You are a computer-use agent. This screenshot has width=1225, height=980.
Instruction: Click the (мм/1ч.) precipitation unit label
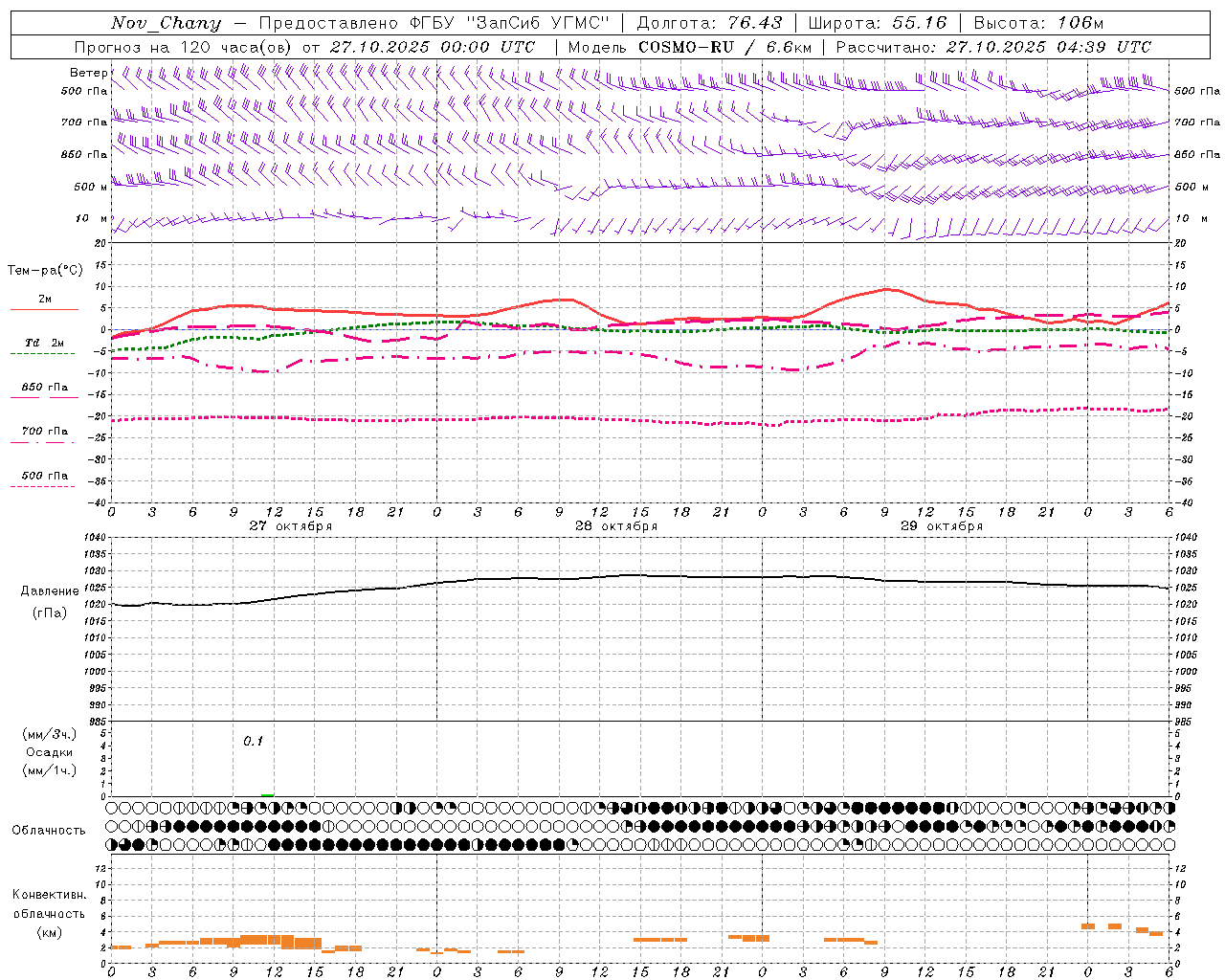pyautogui.click(x=50, y=770)
